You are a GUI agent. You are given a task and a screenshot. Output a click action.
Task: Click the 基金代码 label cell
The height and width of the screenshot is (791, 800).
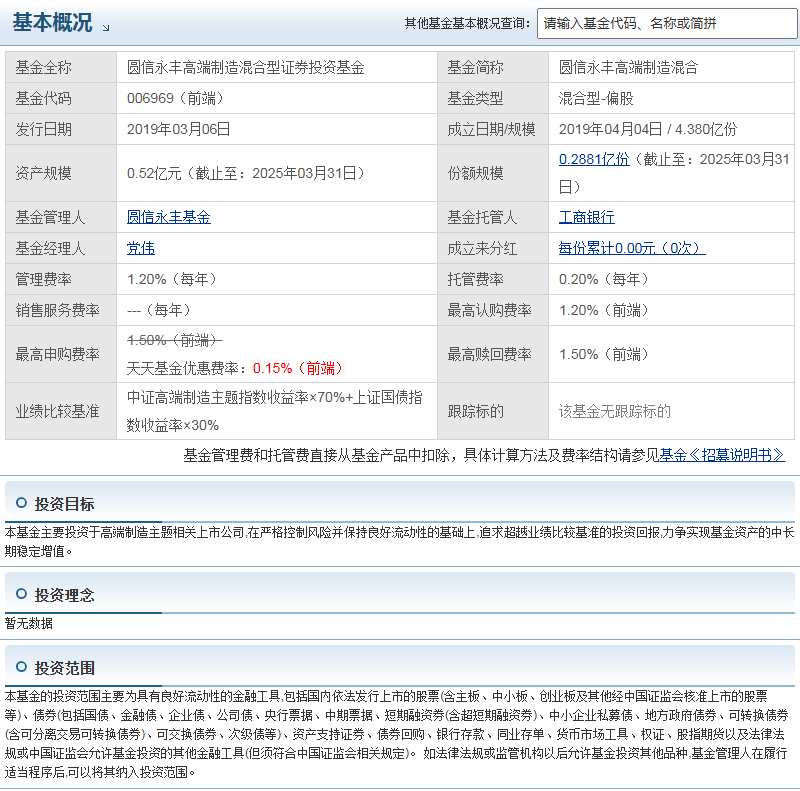coord(61,98)
